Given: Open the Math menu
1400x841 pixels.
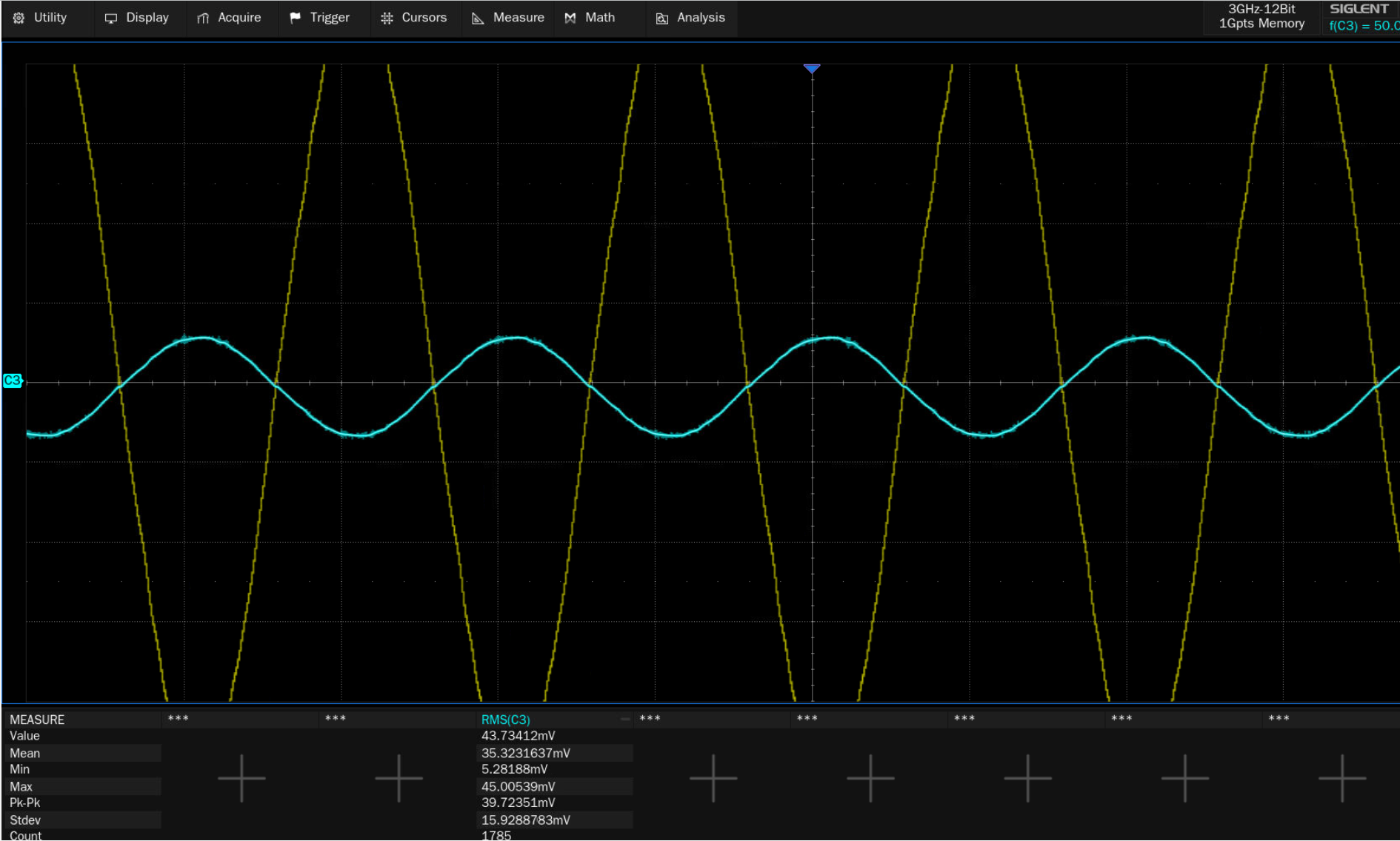Looking at the screenshot, I should point(590,18).
